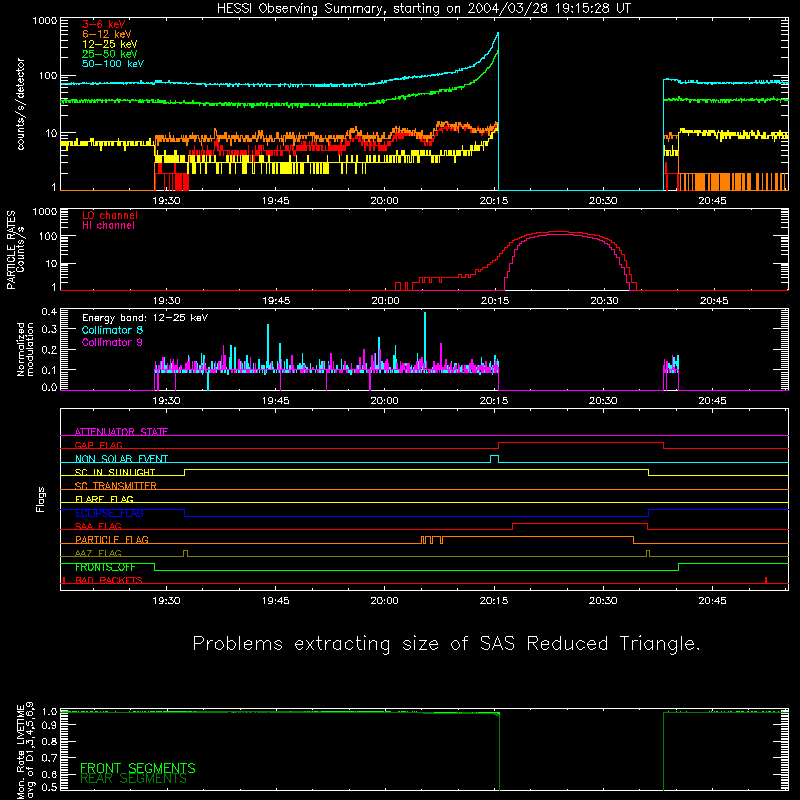Click the PARTICLE FLAG label

coord(112,540)
